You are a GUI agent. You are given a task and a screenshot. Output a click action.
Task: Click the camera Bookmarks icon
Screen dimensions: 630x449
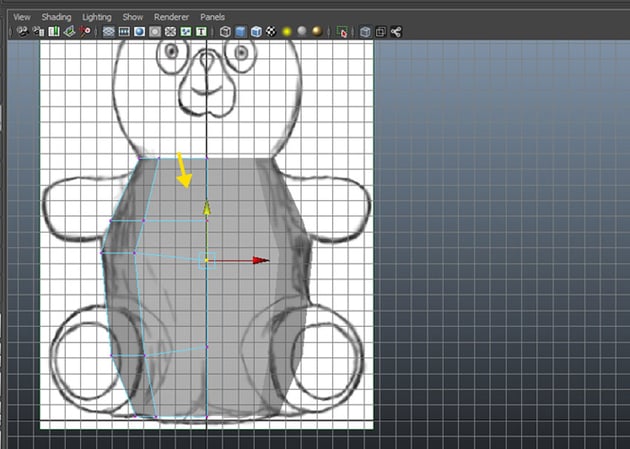tap(54, 31)
